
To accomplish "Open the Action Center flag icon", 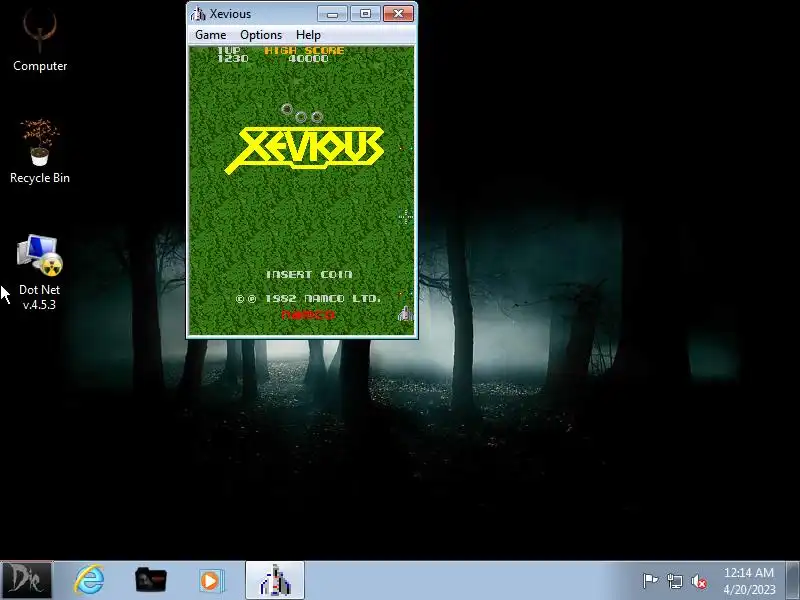I will [650, 581].
